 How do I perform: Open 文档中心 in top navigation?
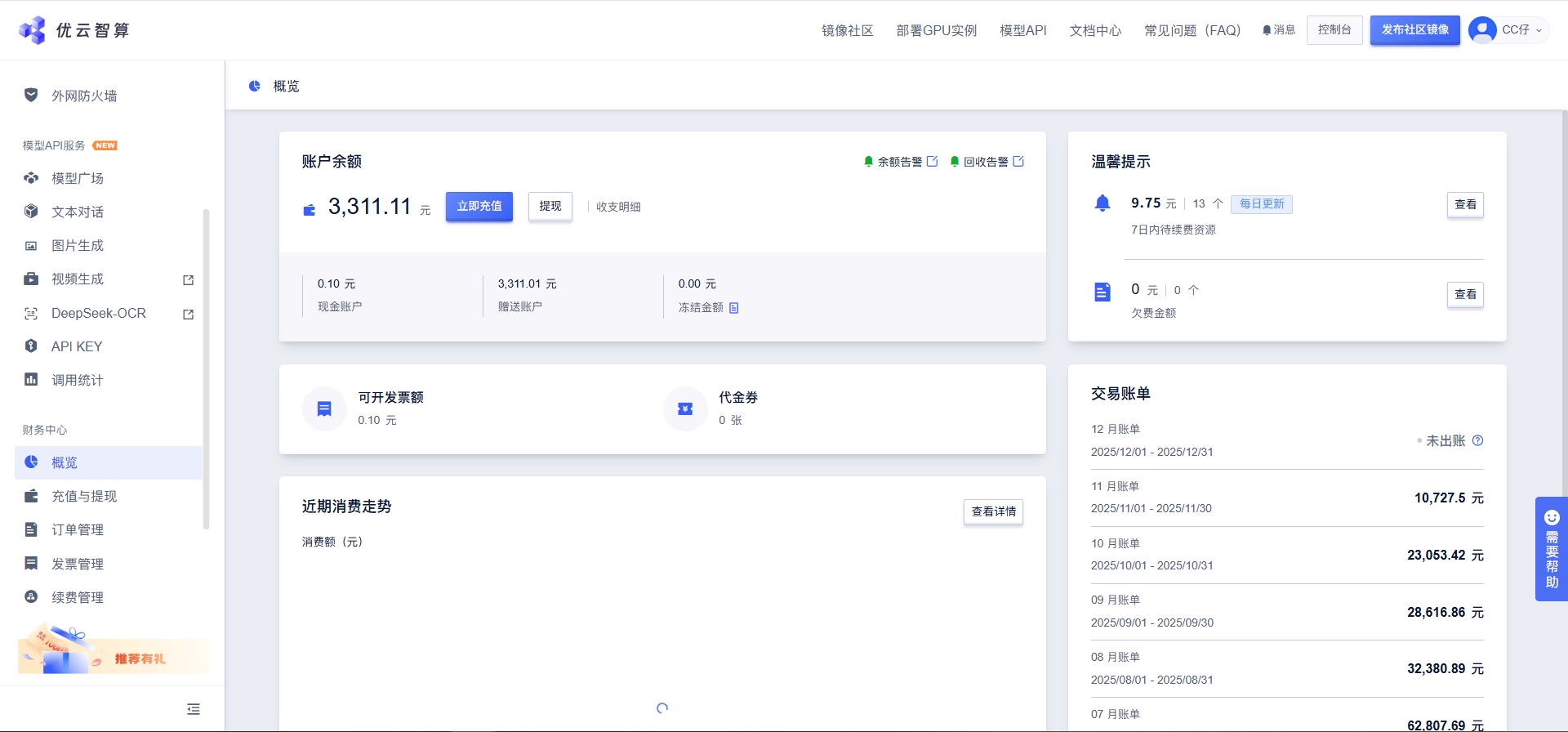1095,30
